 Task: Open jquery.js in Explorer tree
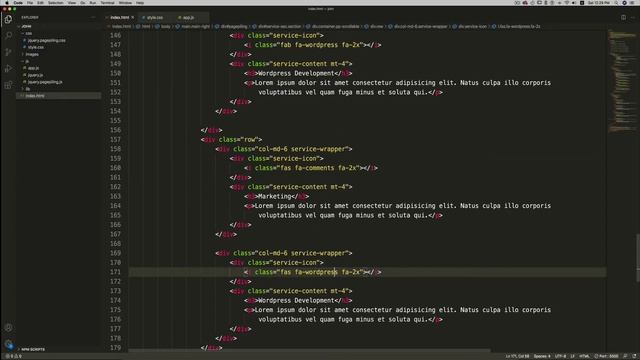pos(36,75)
